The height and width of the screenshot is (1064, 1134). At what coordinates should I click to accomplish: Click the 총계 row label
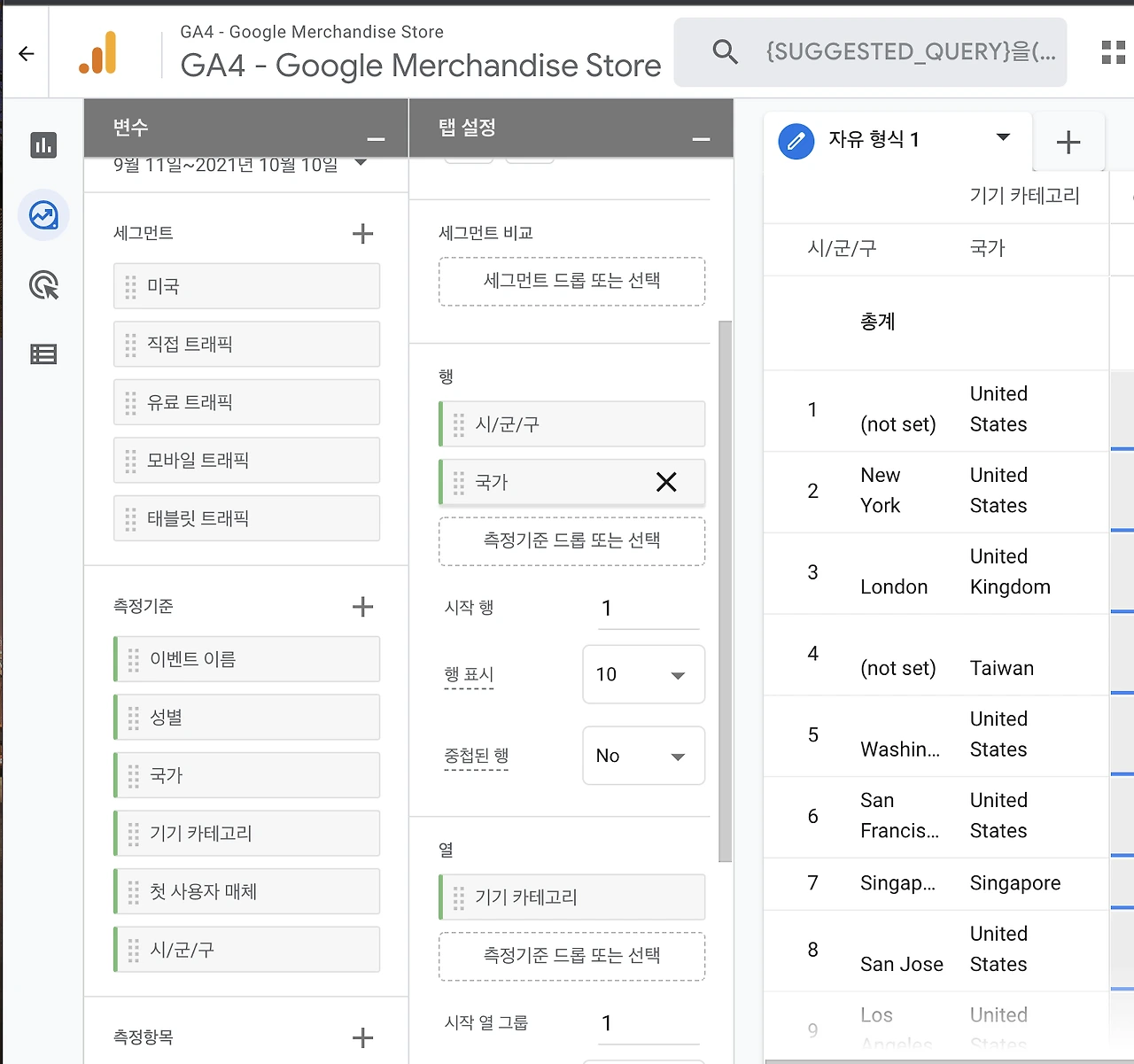[x=878, y=322]
